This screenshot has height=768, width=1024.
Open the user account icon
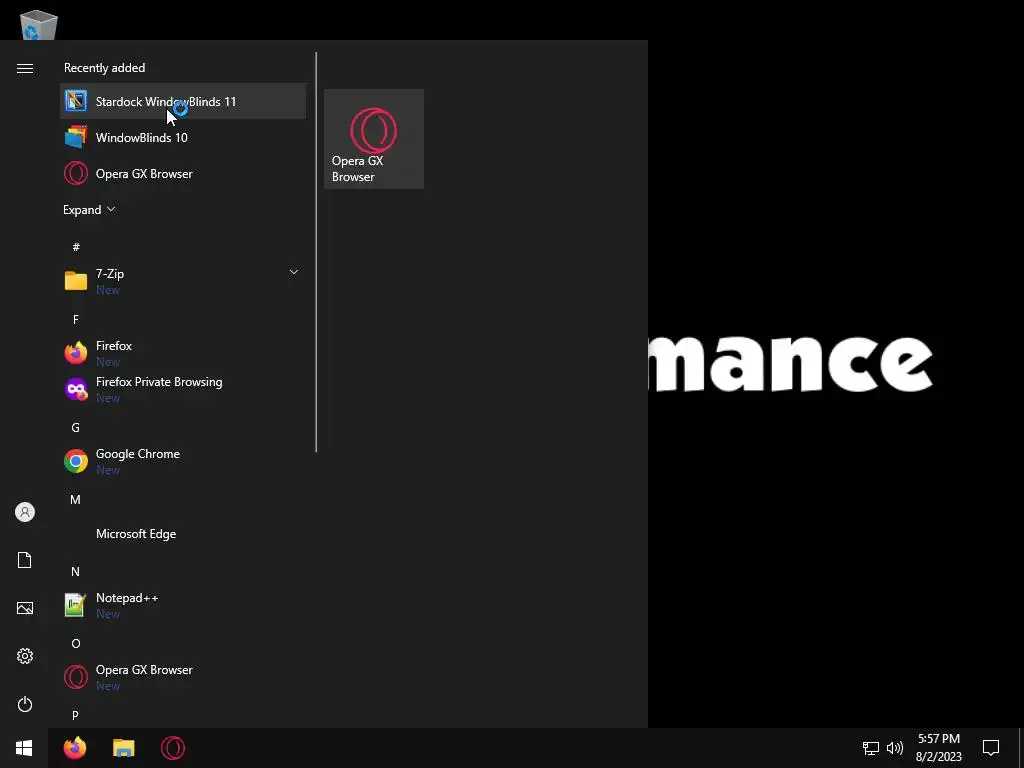25,512
